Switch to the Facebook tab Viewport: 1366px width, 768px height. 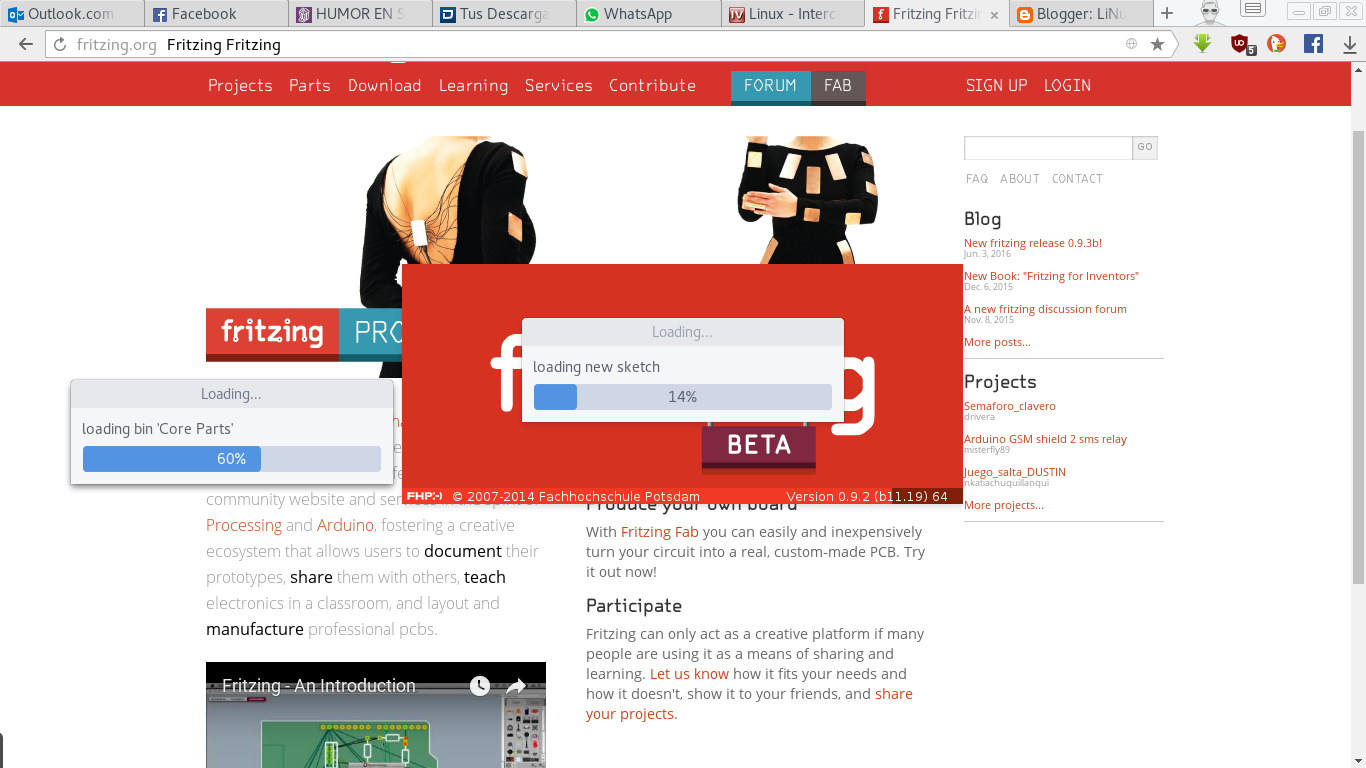pos(216,14)
